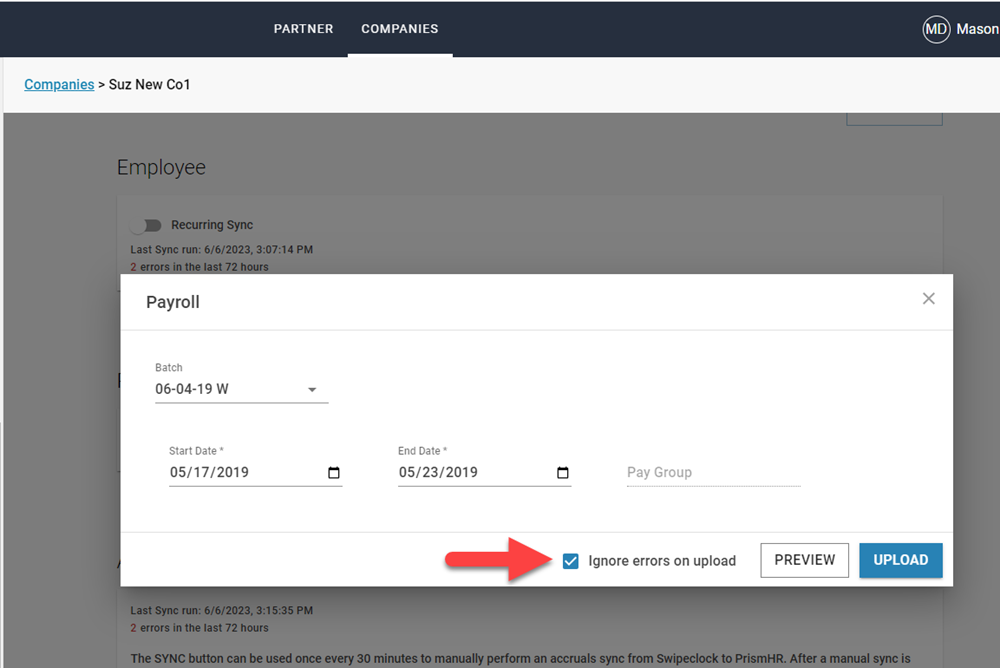Click the Suz New Co1 breadcrumb
1000x668 pixels.
(150, 84)
